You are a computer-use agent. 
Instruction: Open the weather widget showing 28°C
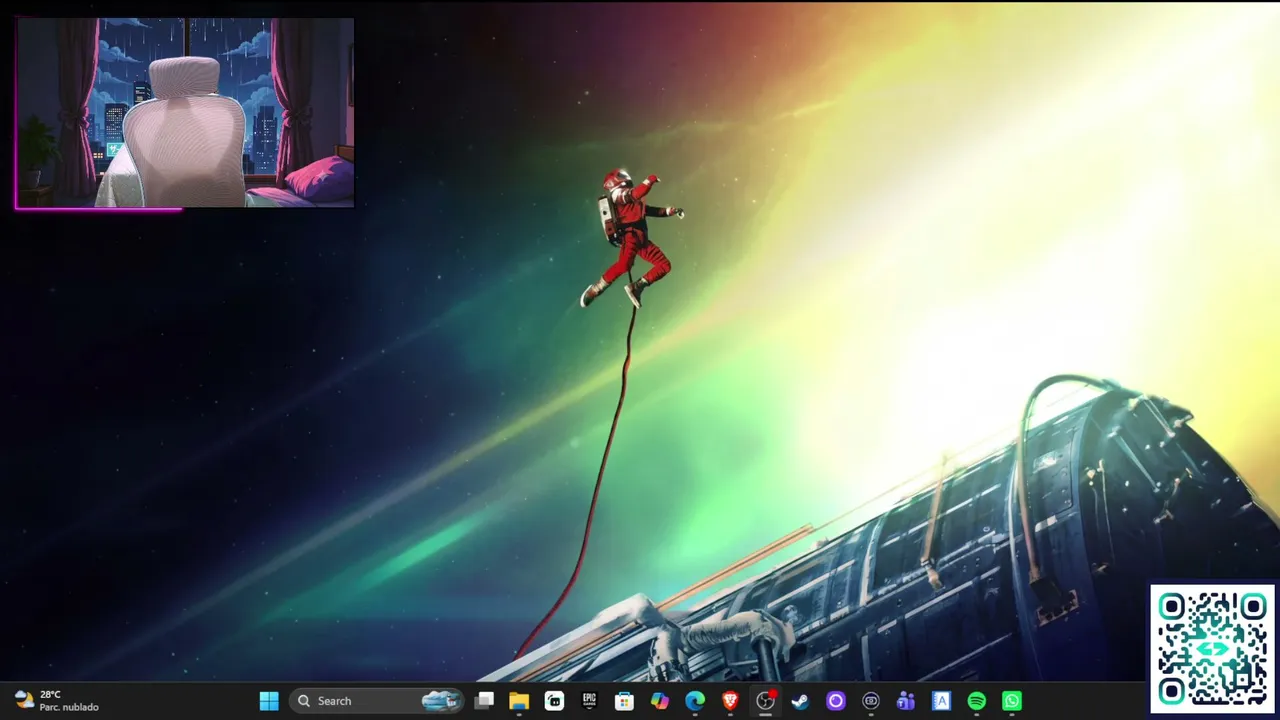[x=57, y=701]
